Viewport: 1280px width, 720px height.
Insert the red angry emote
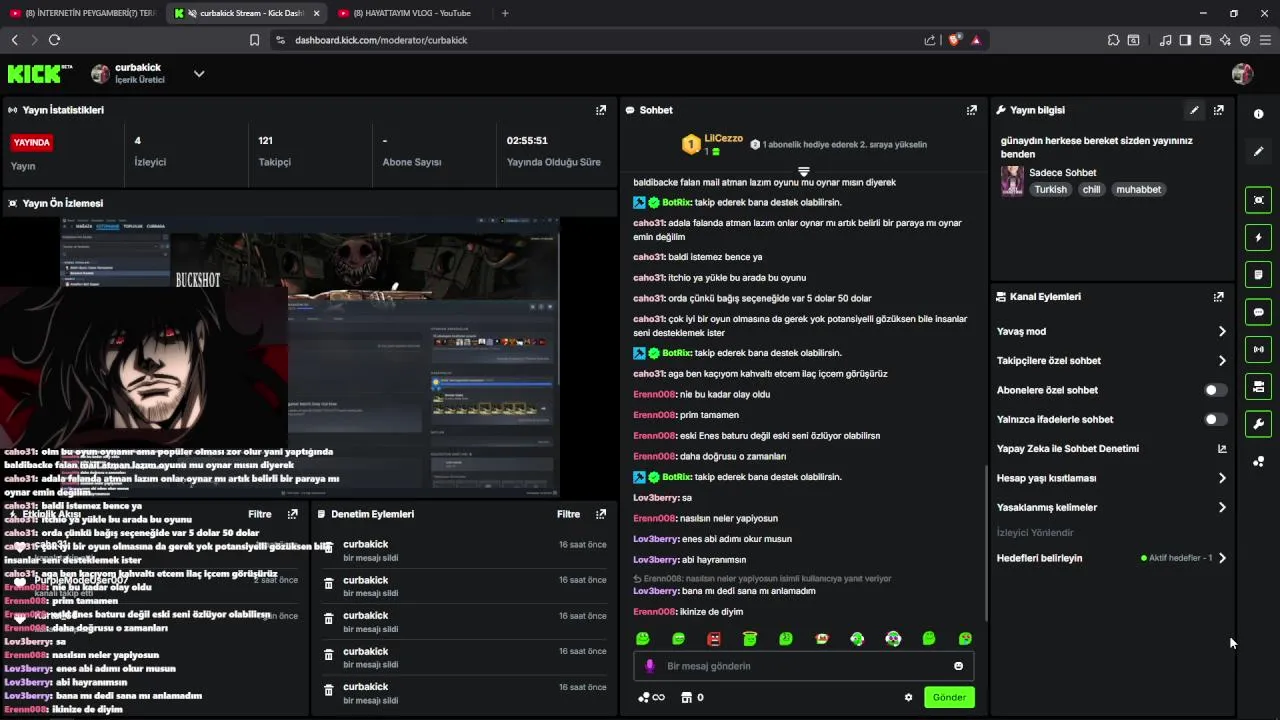point(714,638)
